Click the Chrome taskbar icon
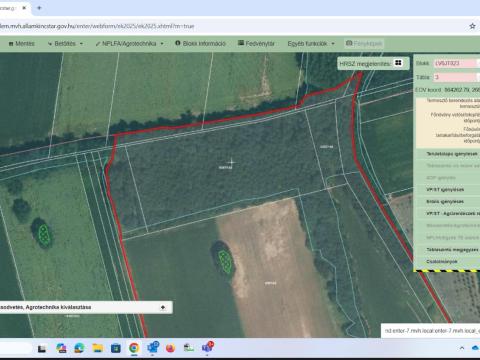Image resolution: width=480 pixels, height=360 pixels. coord(134,348)
